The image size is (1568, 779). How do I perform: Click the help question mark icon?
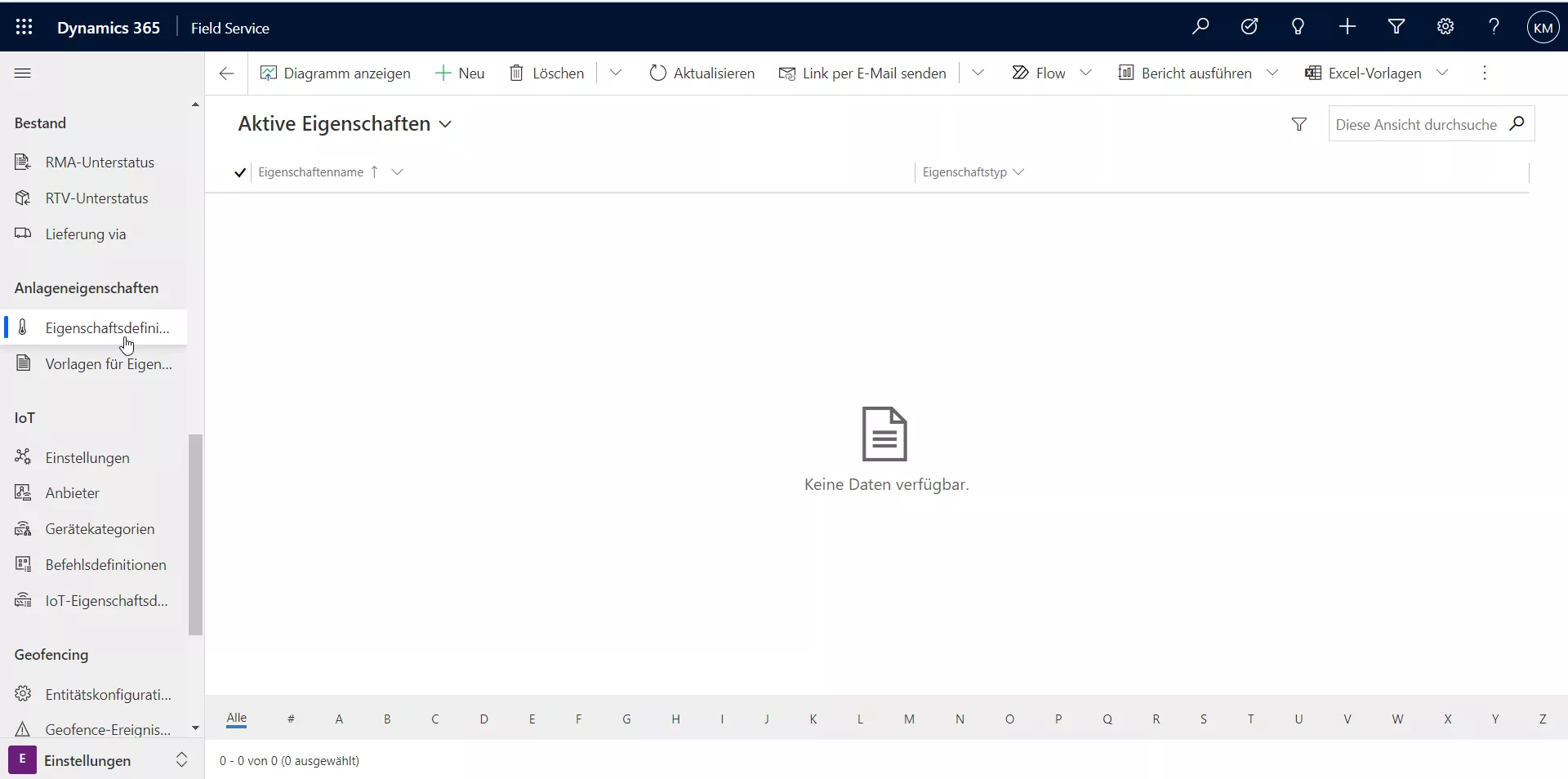(x=1494, y=27)
